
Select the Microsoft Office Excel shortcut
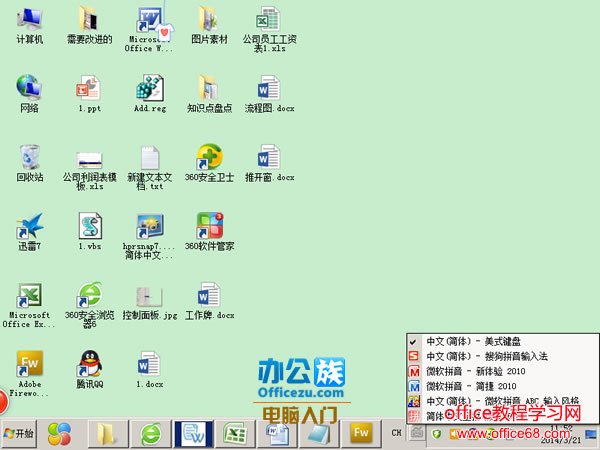point(29,305)
